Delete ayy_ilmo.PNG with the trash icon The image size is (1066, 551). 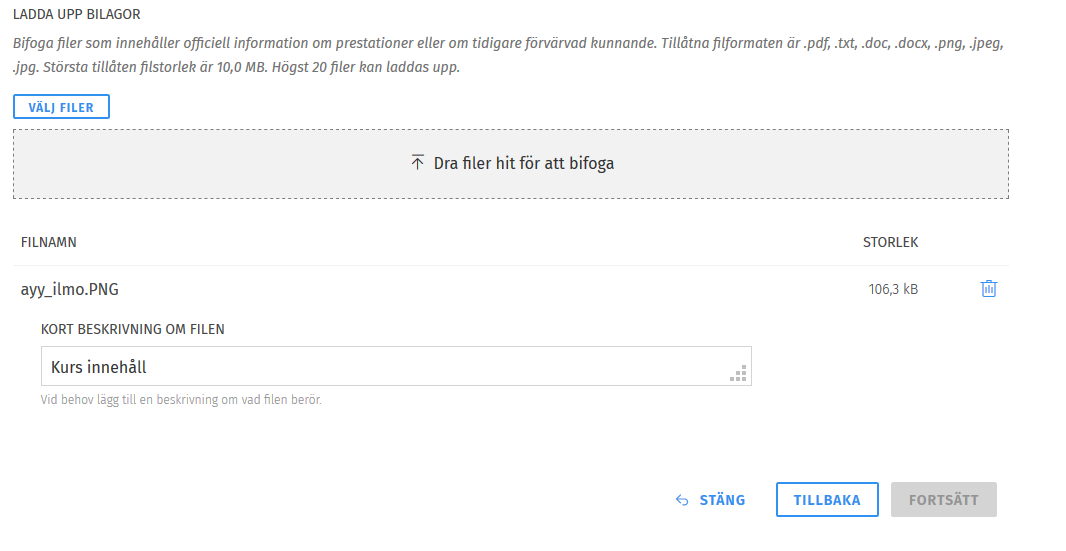pos(988,289)
